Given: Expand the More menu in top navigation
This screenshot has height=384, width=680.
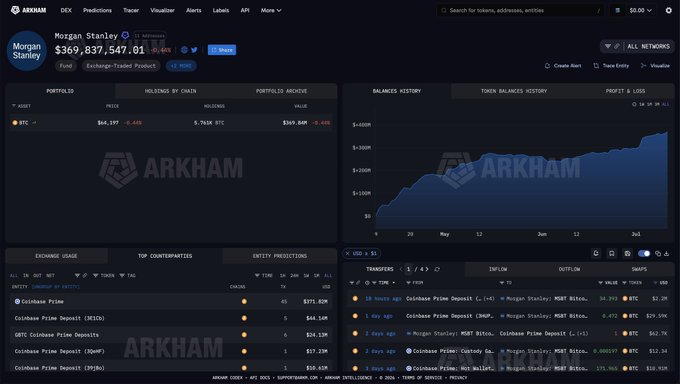Looking at the screenshot, I should point(271,10).
